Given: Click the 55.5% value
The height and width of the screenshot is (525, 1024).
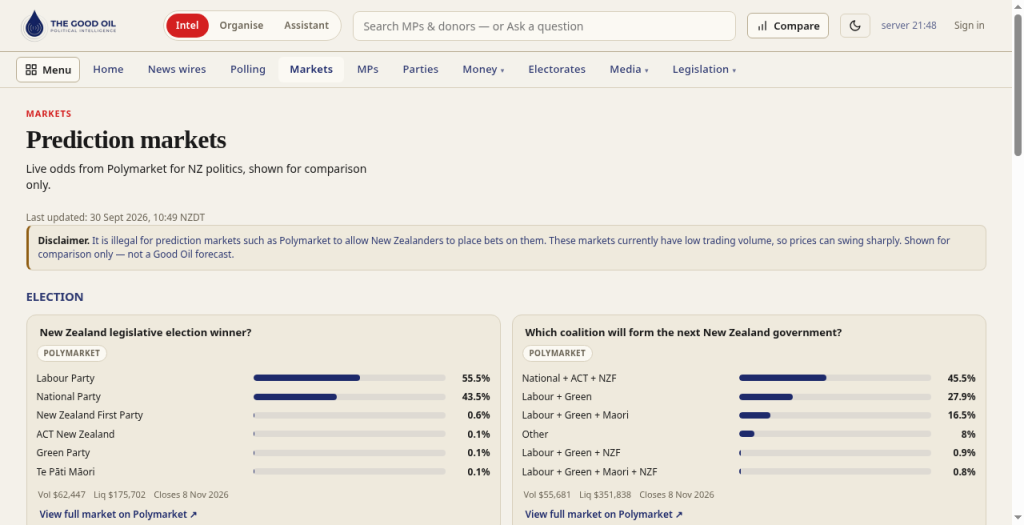Looking at the screenshot, I should [x=475, y=378].
